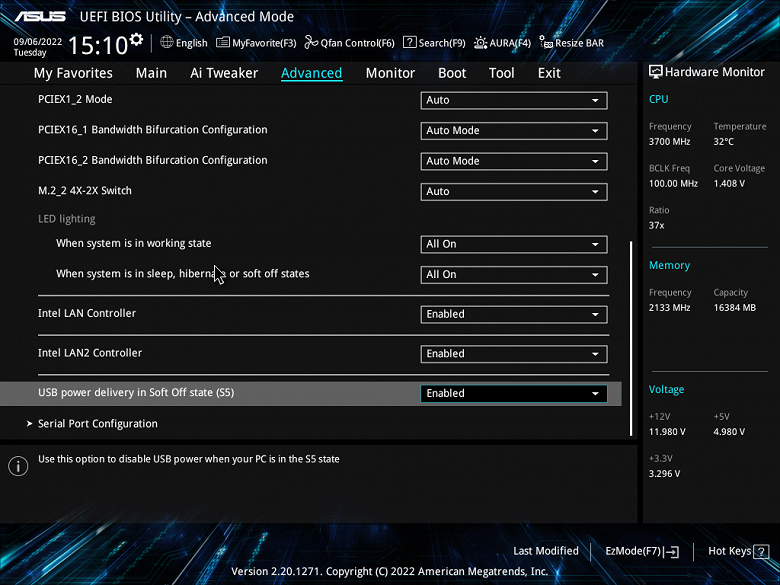Click CPU Temperature 32°C value
The image size is (780, 585).
[x=723, y=142]
